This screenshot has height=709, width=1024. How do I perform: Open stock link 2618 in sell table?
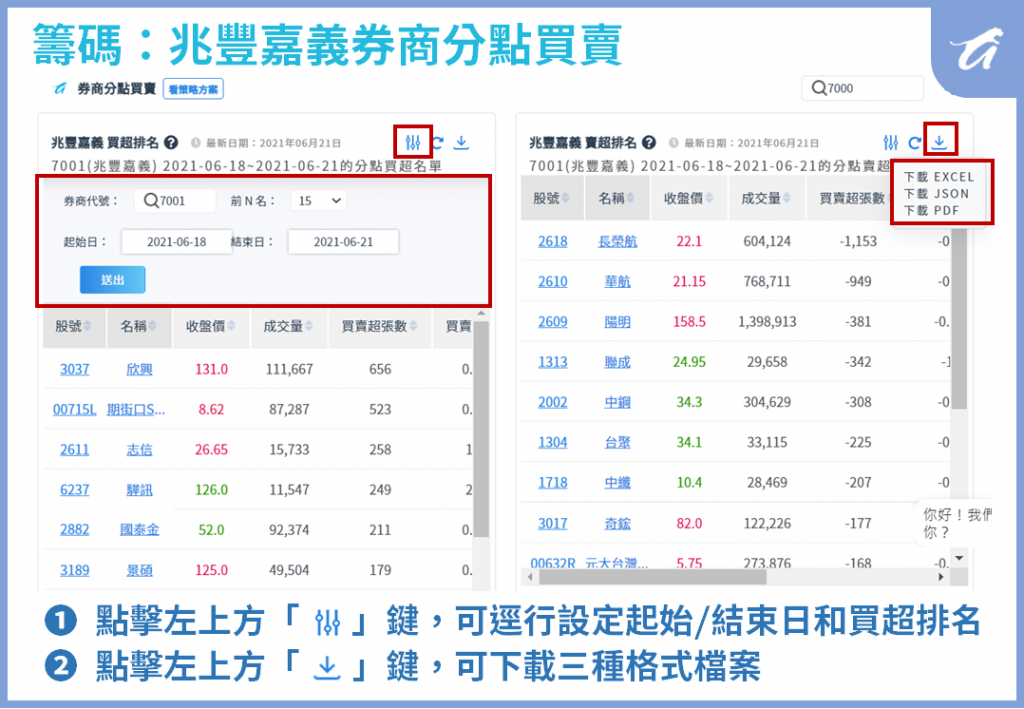552,242
